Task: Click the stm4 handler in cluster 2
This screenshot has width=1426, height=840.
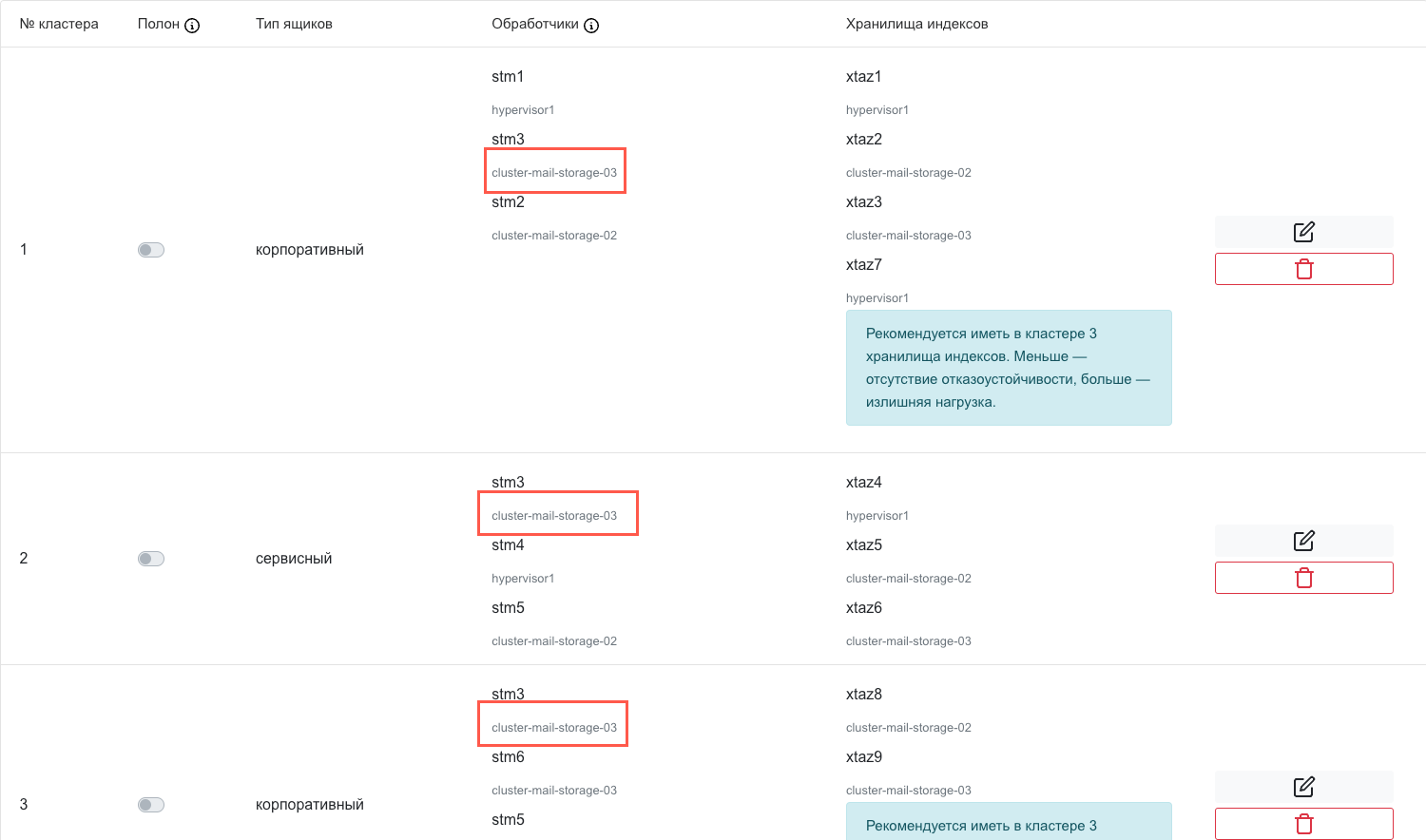Action: click(508, 545)
